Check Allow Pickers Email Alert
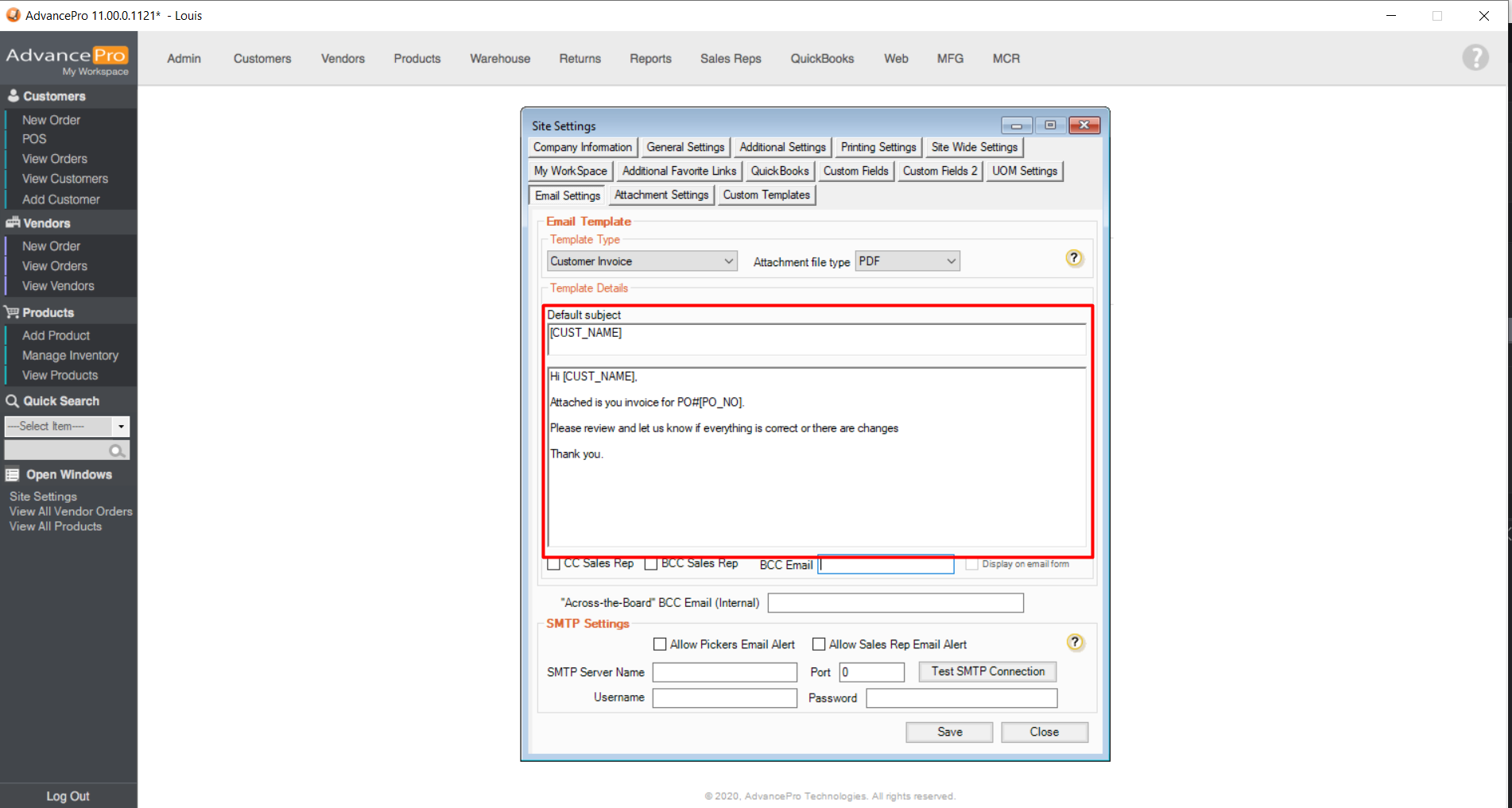 660,644
